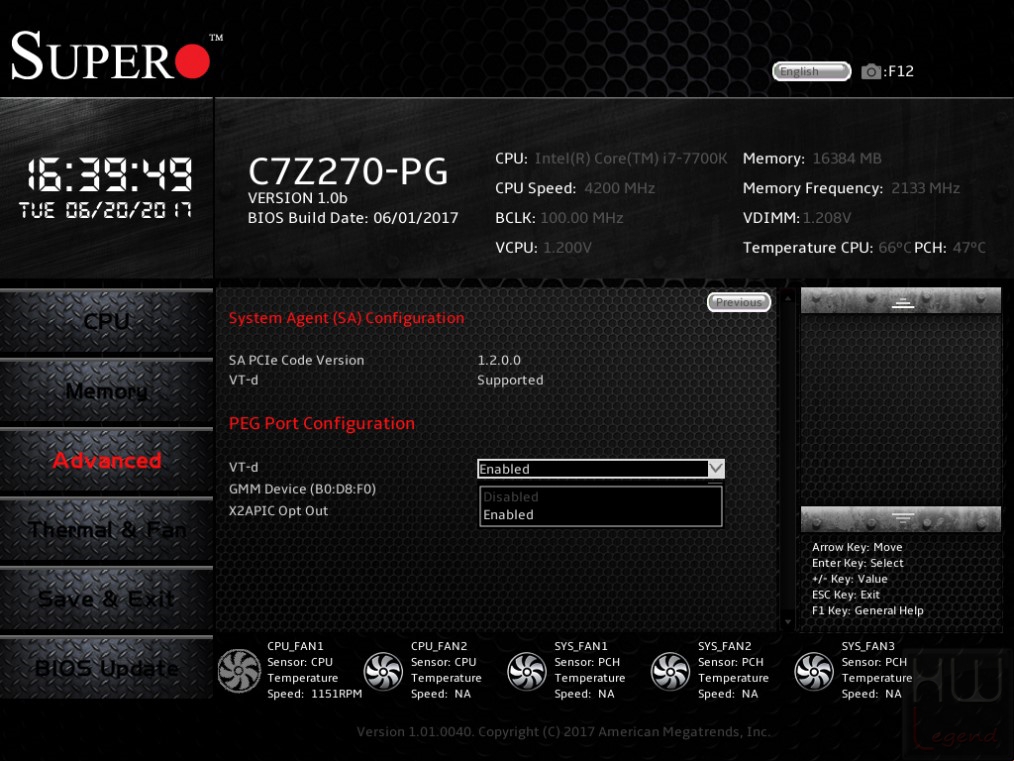Screen dimensions: 1014x761
Task: Click CPU Speed 4200 MHz value
Action: 619,188
